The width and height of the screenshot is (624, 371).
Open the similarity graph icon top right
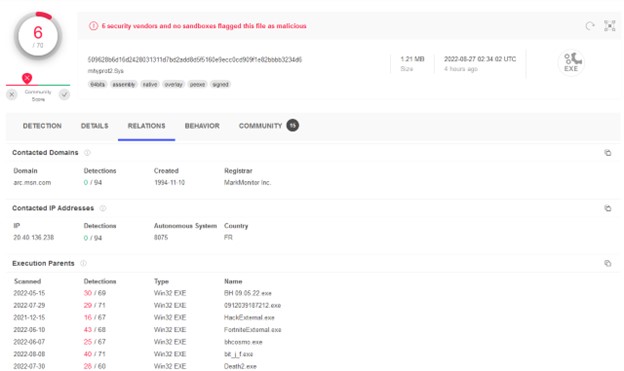pos(610,26)
